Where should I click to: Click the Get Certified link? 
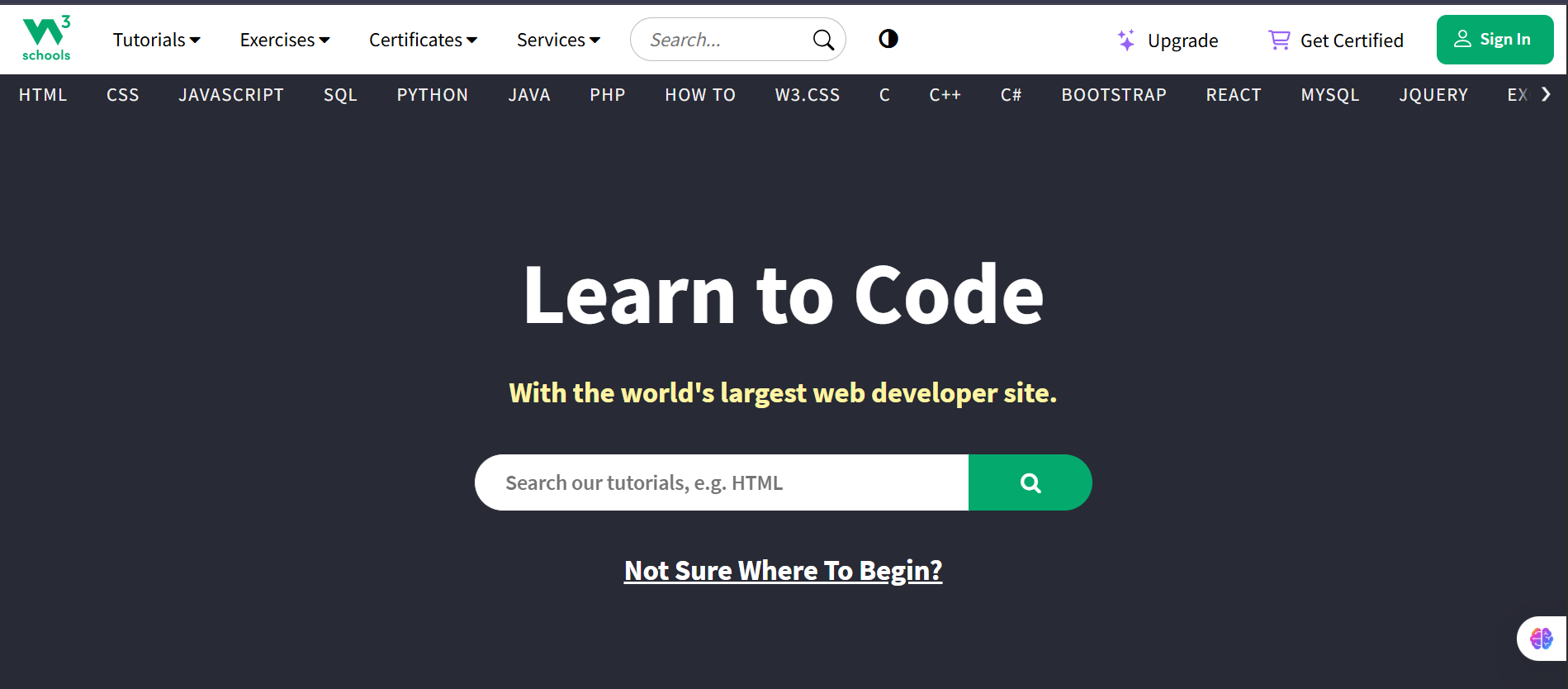point(1336,40)
